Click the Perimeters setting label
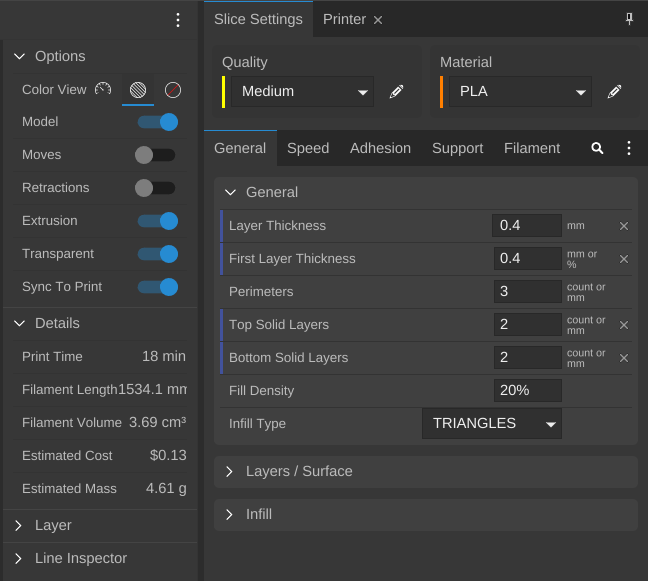 pos(261,292)
